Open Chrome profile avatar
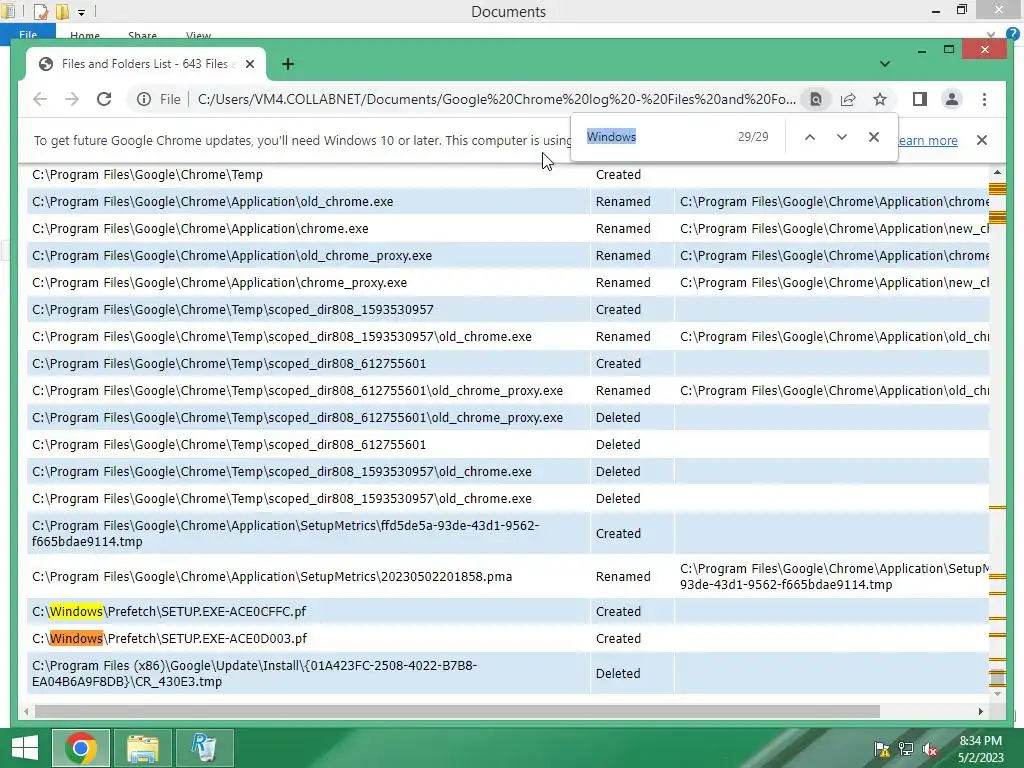This screenshot has width=1024, height=768. point(952,99)
